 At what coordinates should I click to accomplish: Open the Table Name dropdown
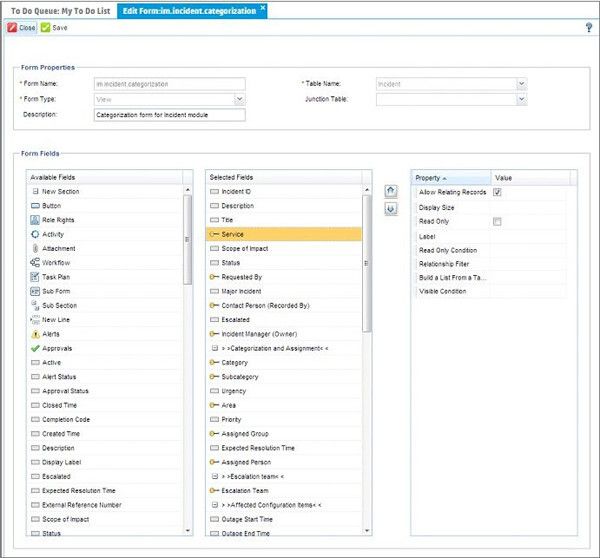point(522,84)
